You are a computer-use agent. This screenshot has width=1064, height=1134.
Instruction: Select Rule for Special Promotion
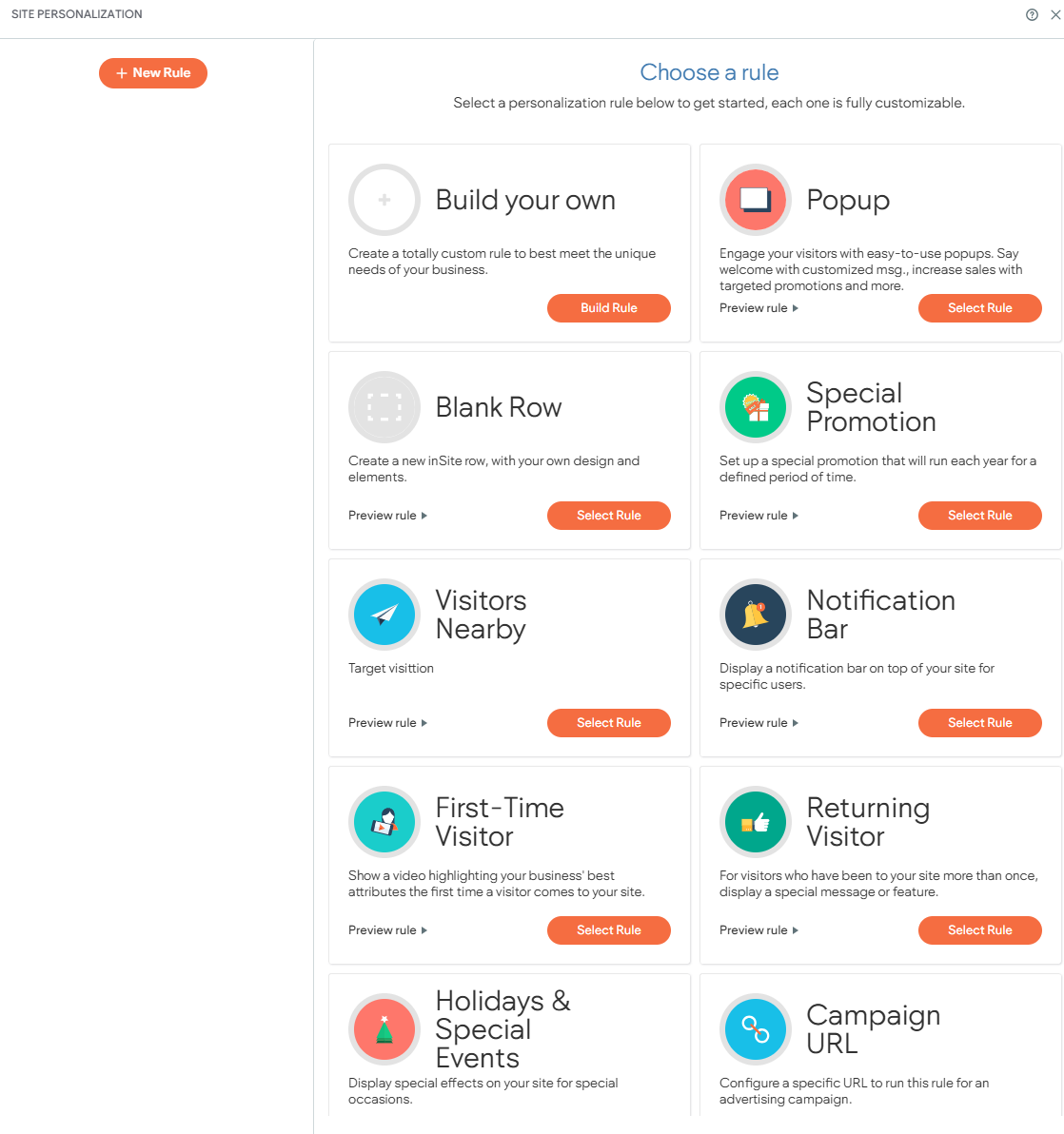tap(979, 516)
